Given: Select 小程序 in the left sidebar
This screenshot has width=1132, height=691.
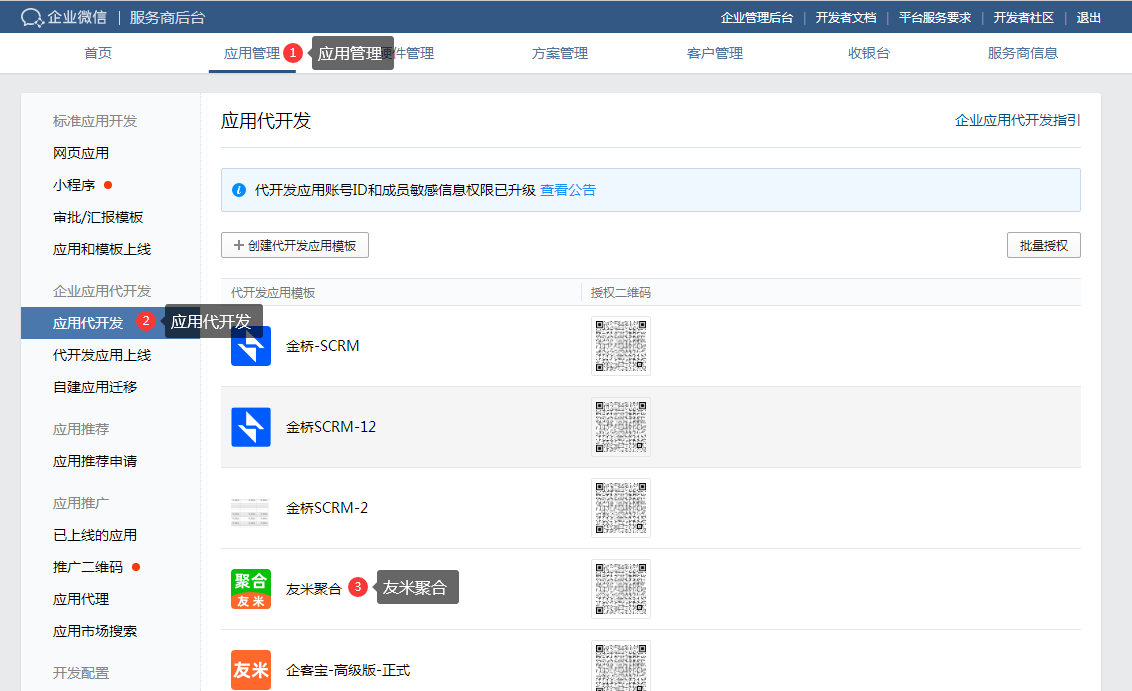Looking at the screenshot, I should 74,185.
